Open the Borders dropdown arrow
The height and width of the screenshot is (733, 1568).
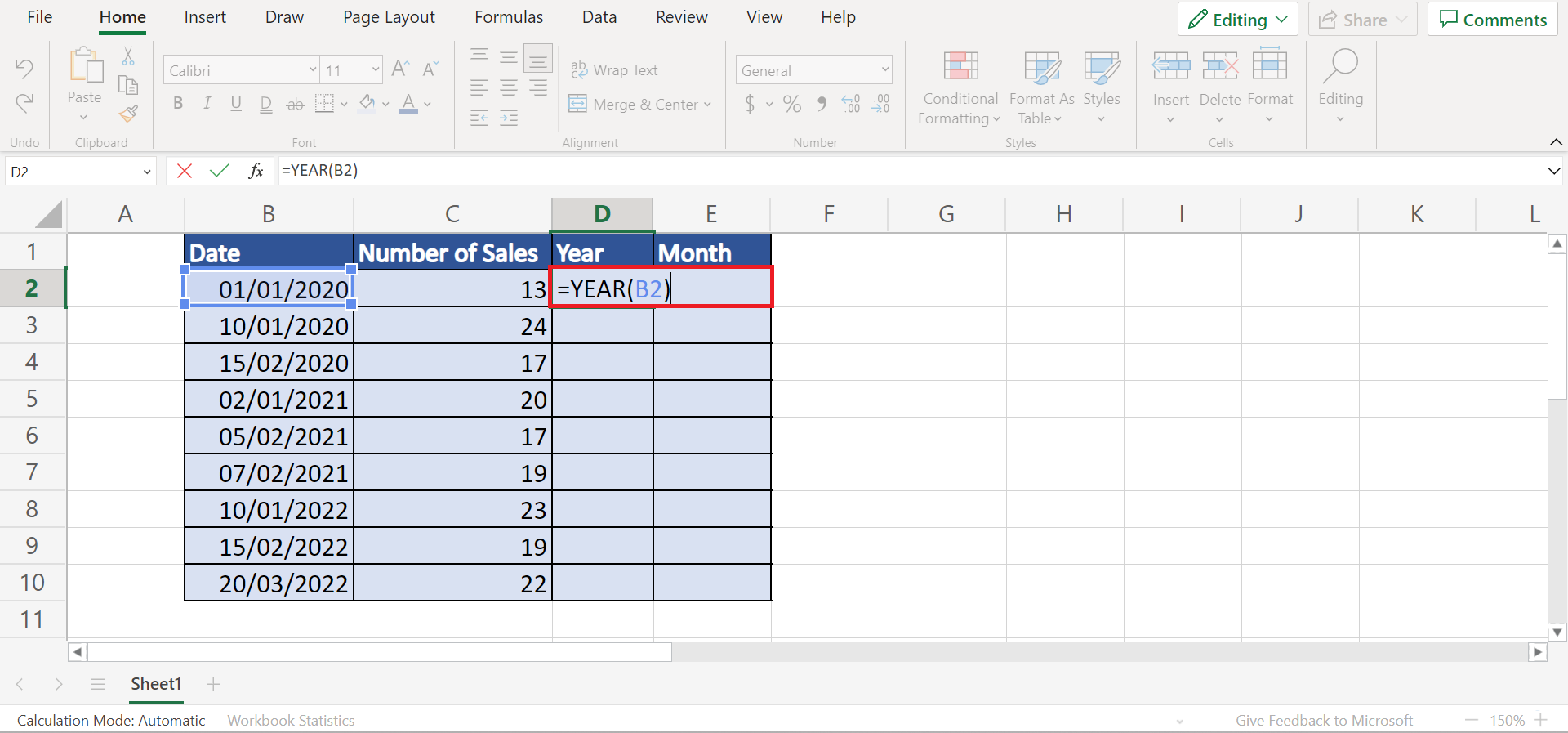tap(344, 105)
